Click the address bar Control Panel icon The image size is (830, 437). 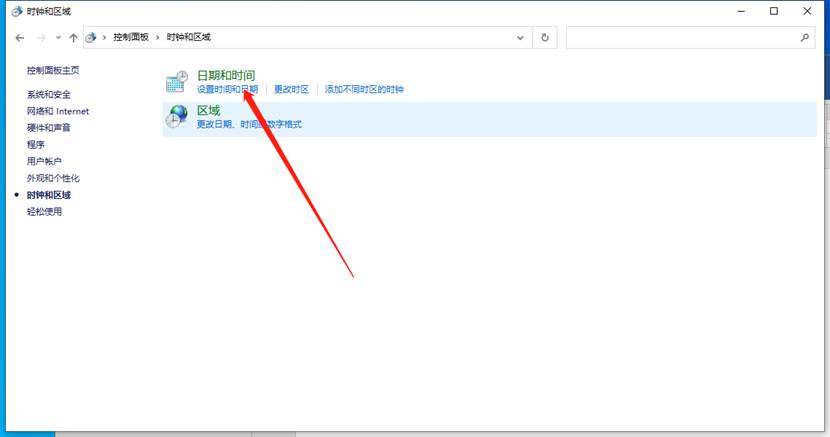click(x=92, y=37)
